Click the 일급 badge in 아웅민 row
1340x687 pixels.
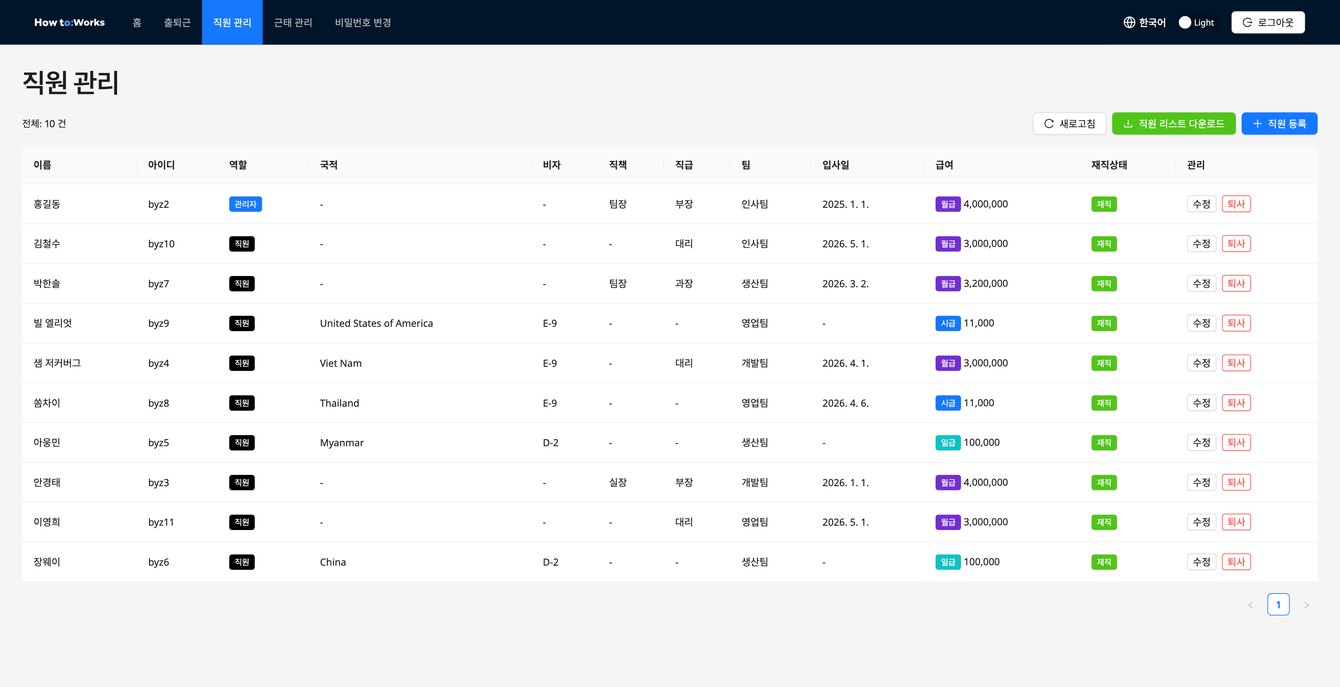947,442
